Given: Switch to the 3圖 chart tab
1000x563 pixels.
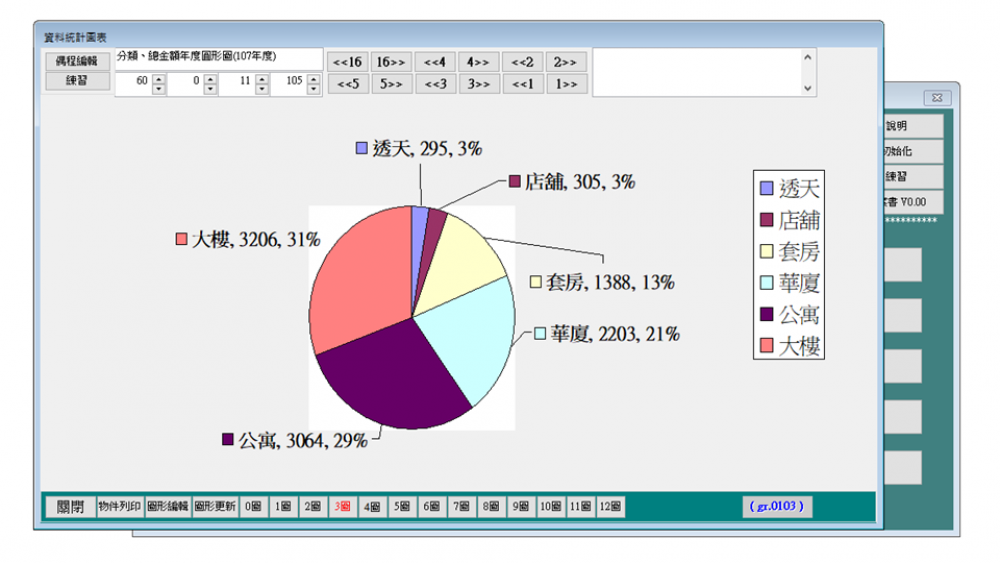Looking at the screenshot, I should point(342,507).
